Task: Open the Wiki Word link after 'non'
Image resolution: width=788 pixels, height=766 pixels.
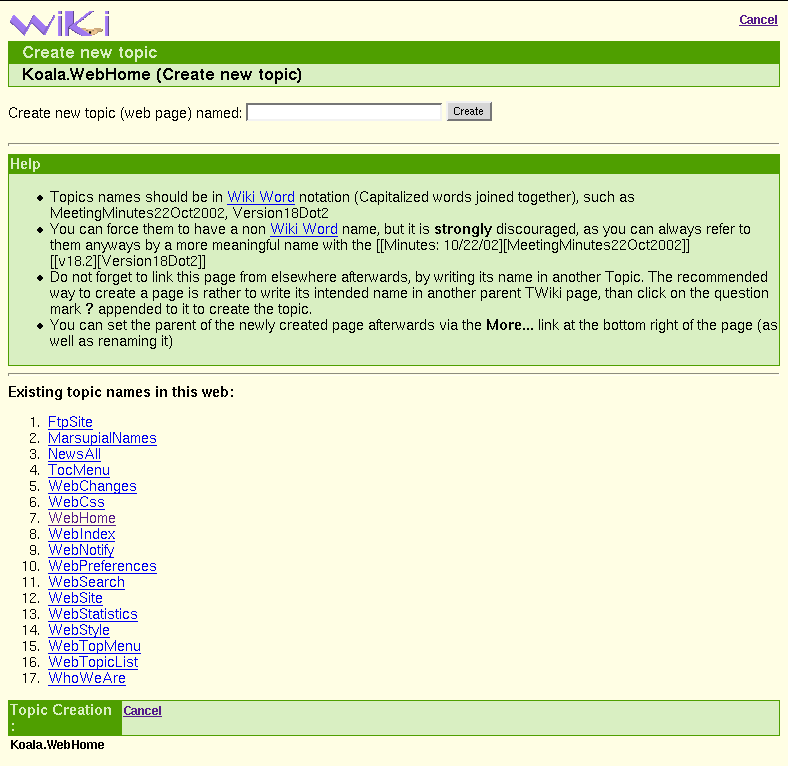Action: (x=303, y=229)
